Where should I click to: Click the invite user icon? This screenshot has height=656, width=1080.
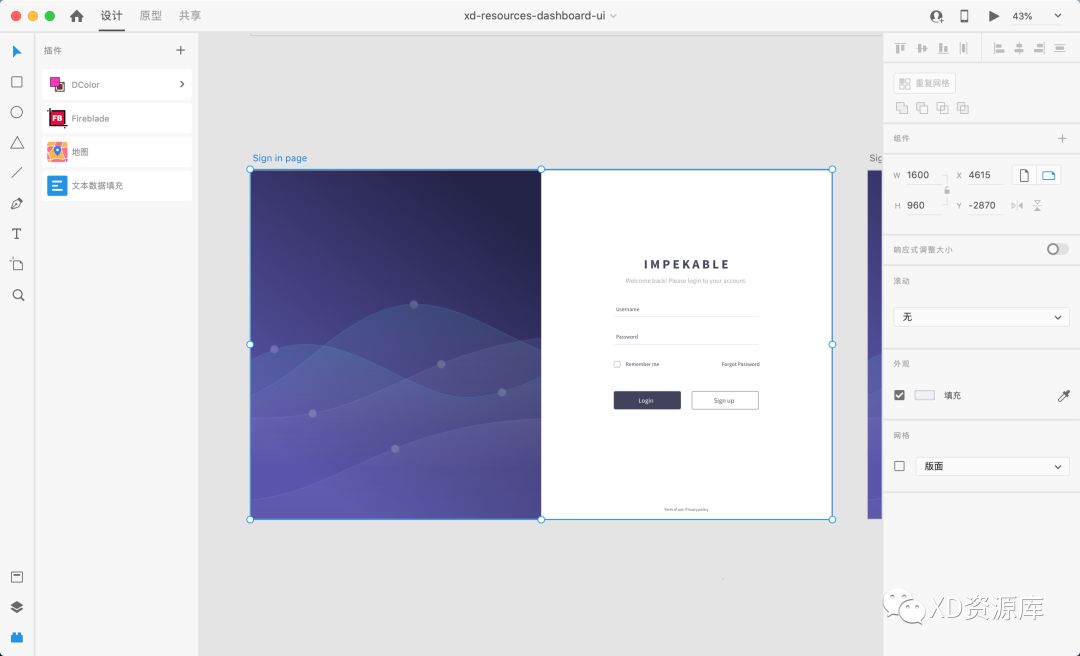click(x=936, y=16)
